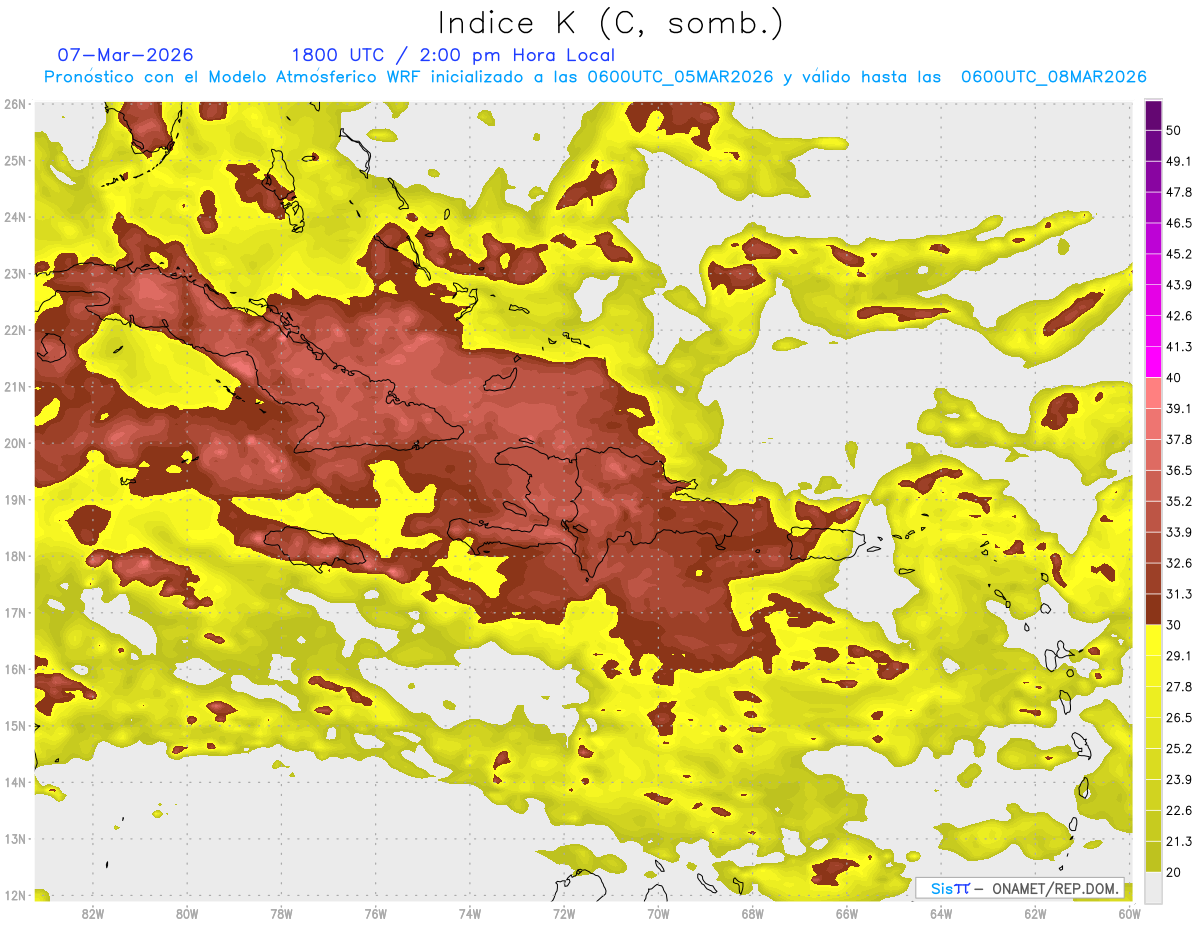The image size is (1200, 927).
Task: Click the '13N' latitude label
Action: 15,839
